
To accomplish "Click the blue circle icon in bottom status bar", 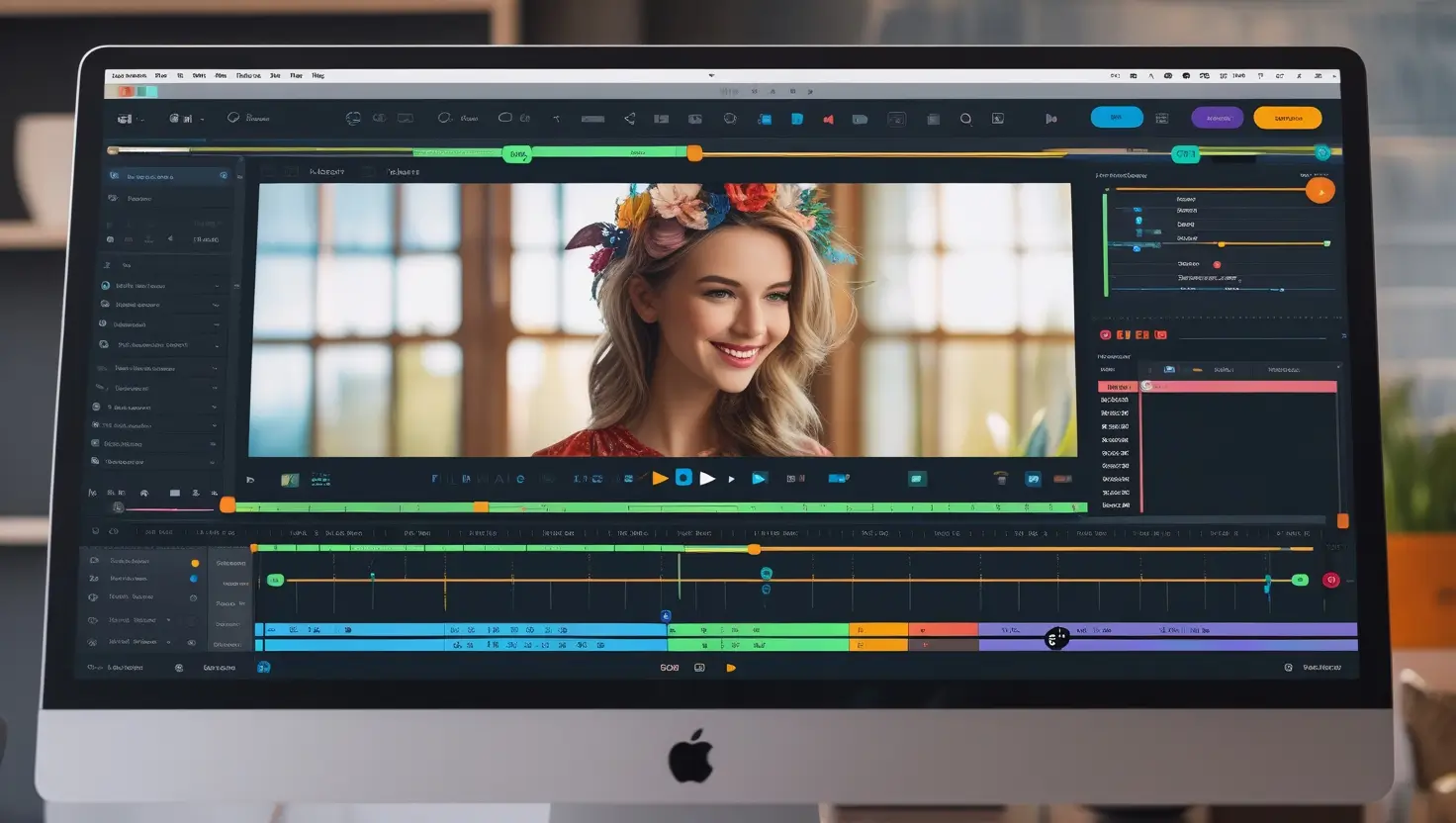I will (x=264, y=668).
